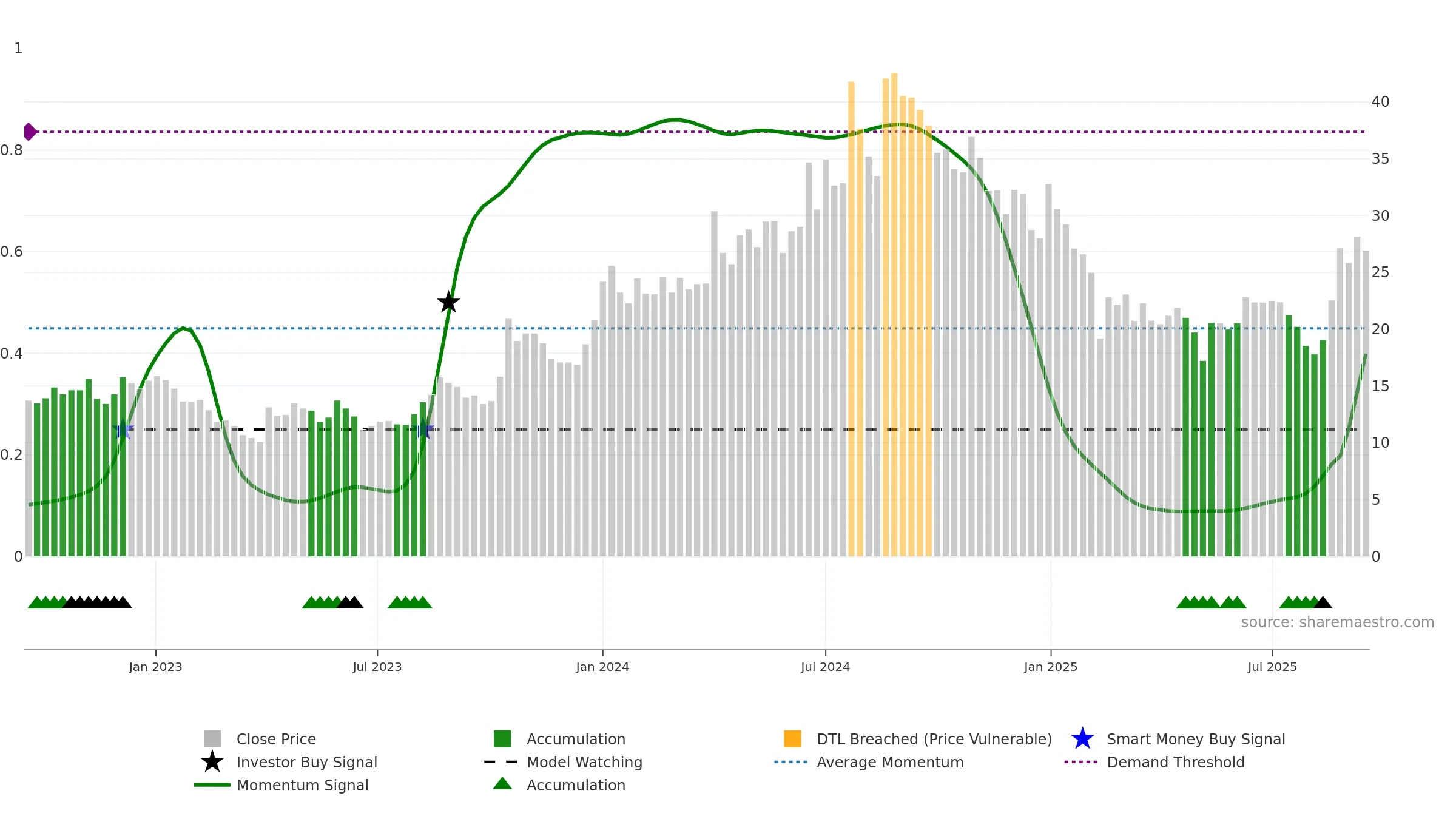Toggle the Demand Threshold legend label

tap(1175, 762)
